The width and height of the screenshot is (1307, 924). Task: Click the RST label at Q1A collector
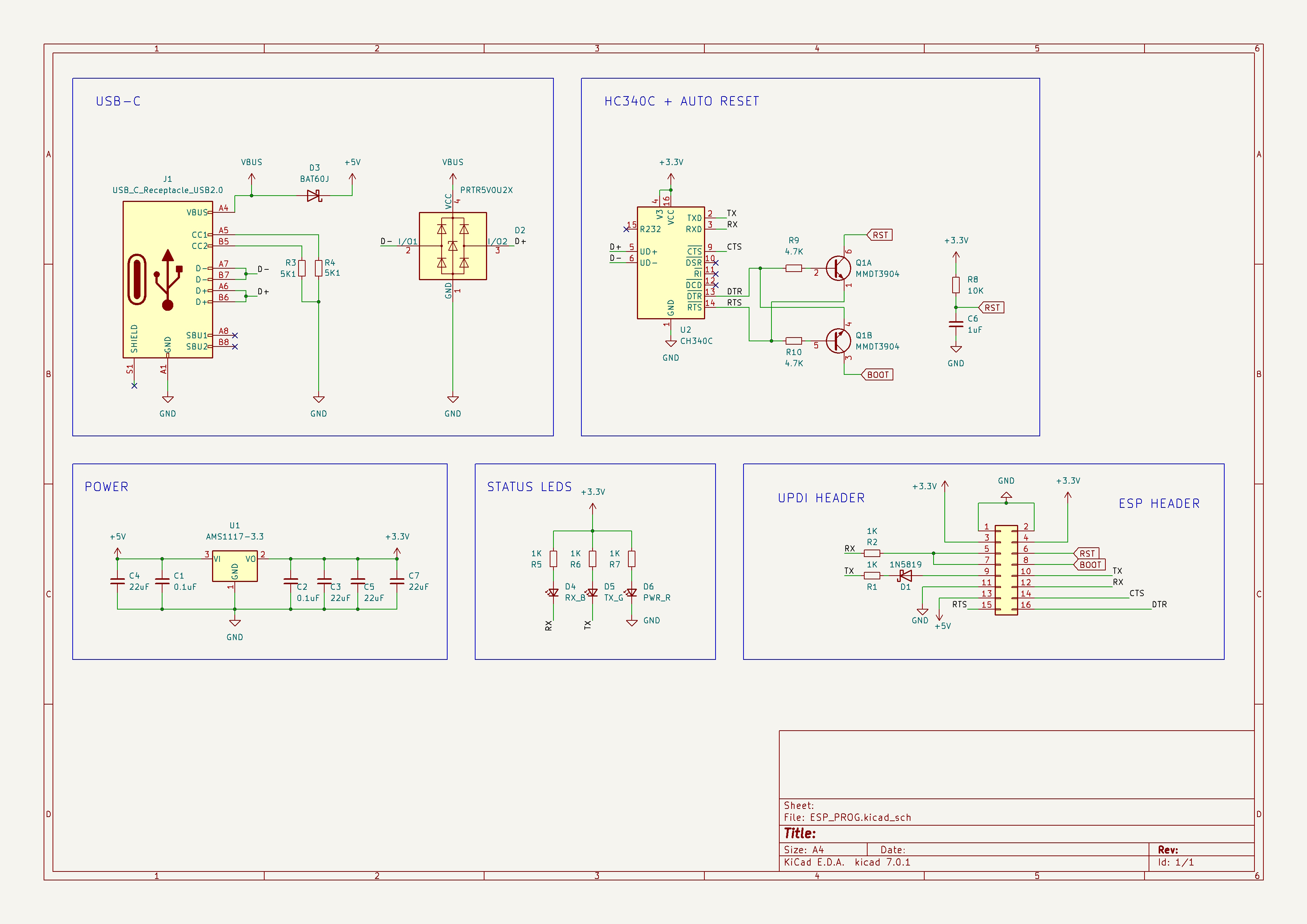(x=880, y=235)
